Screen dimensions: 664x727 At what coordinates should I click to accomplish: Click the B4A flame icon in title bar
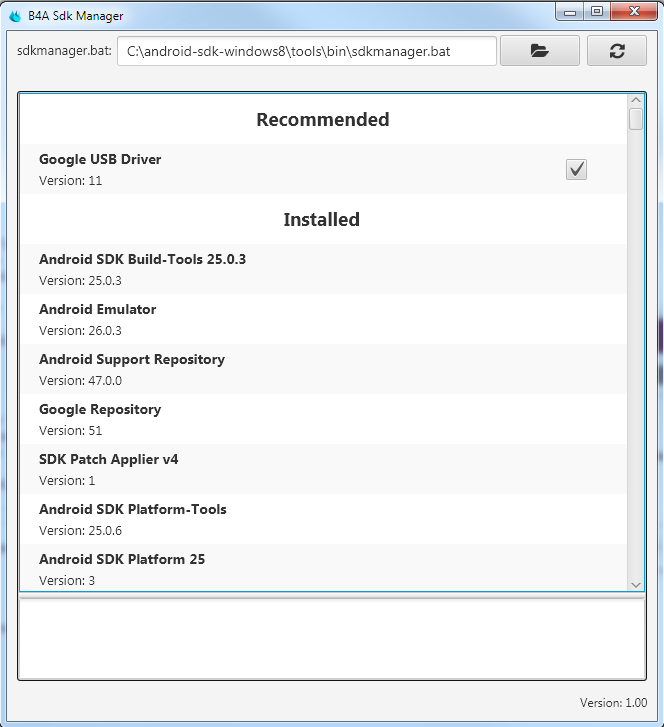tap(15, 16)
